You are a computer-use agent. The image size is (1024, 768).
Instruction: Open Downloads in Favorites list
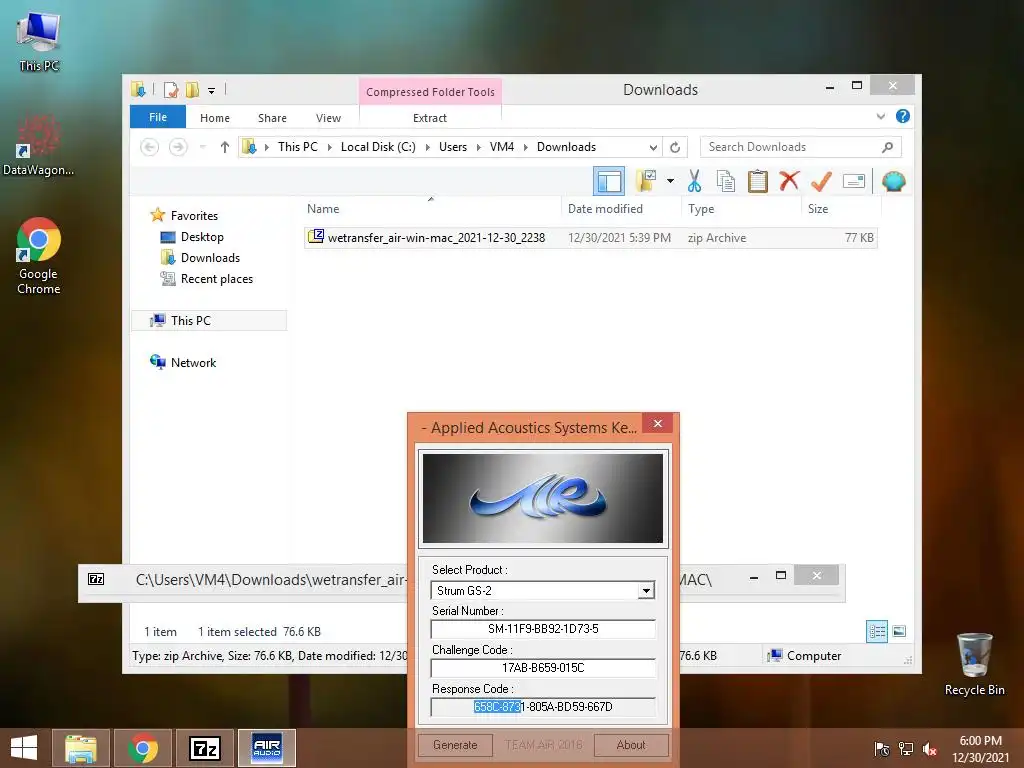pos(210,257)
